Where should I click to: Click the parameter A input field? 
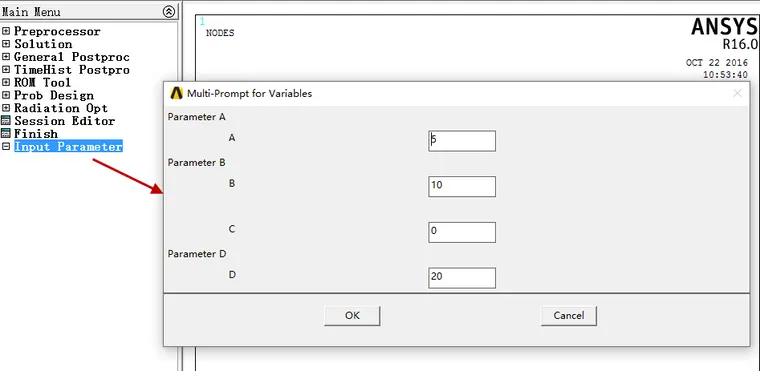pos(462,141)
